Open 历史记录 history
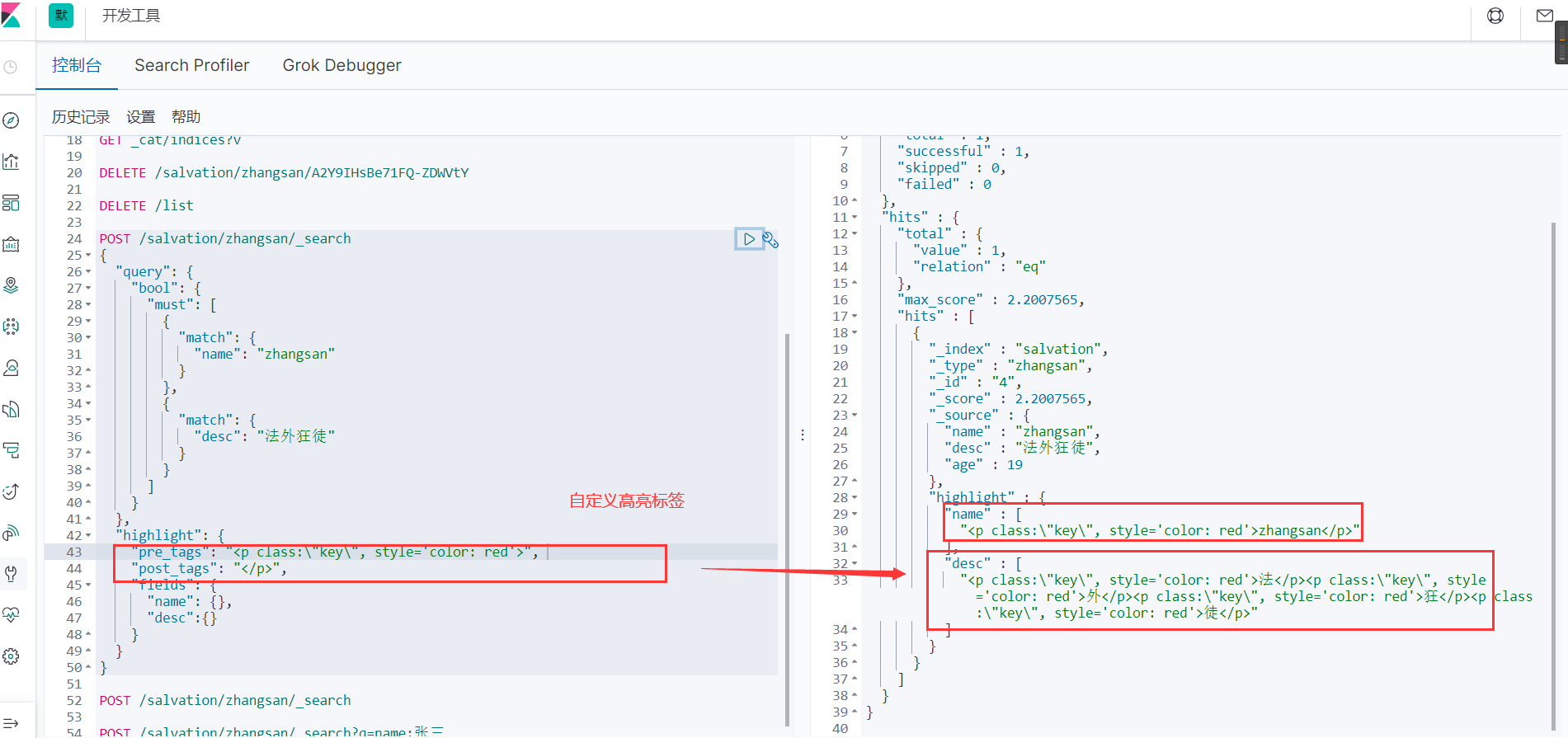The image size is (1568, 738). [81, 117]
